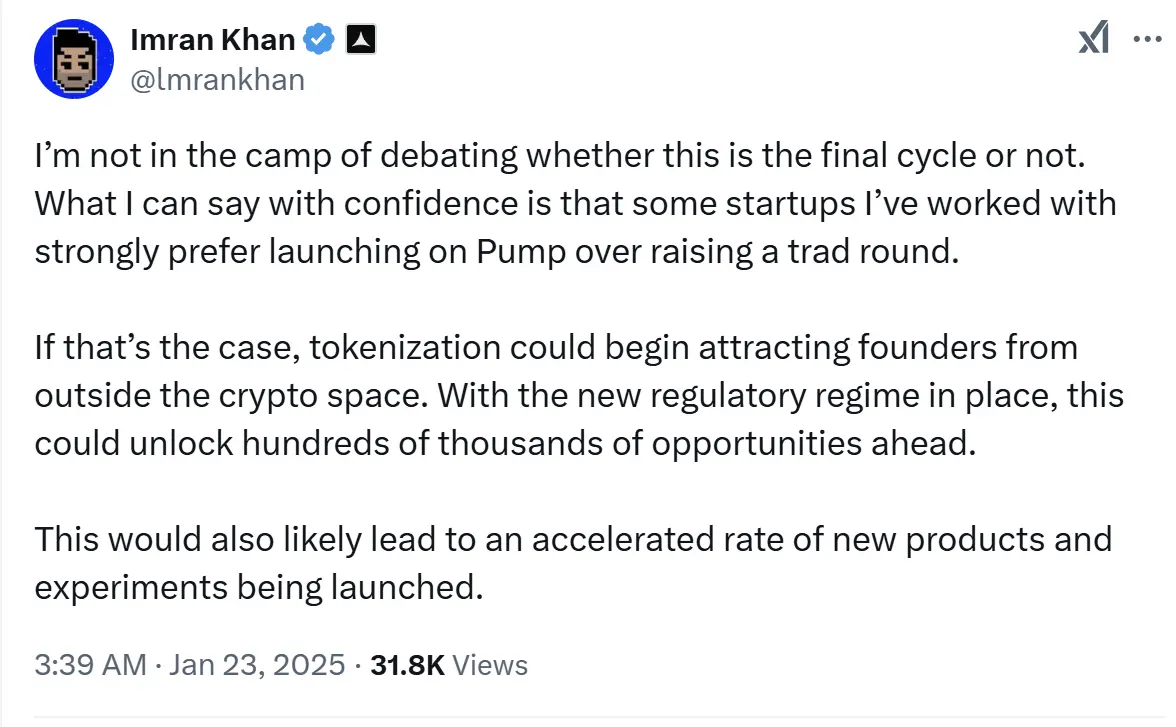Click the phrase "outside the crypto space"

[x=227, y=395]
